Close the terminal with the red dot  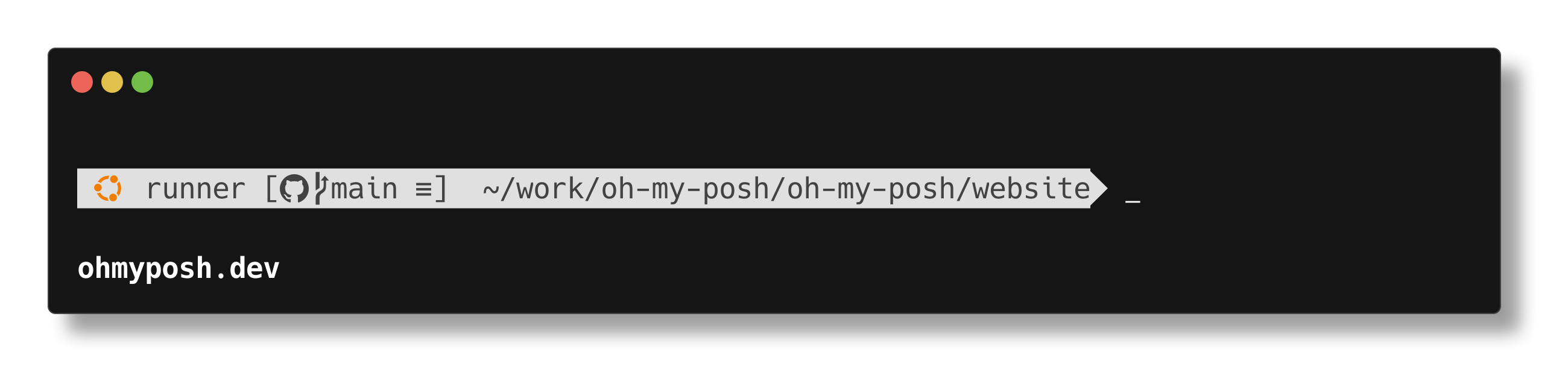tap(82, 82)
